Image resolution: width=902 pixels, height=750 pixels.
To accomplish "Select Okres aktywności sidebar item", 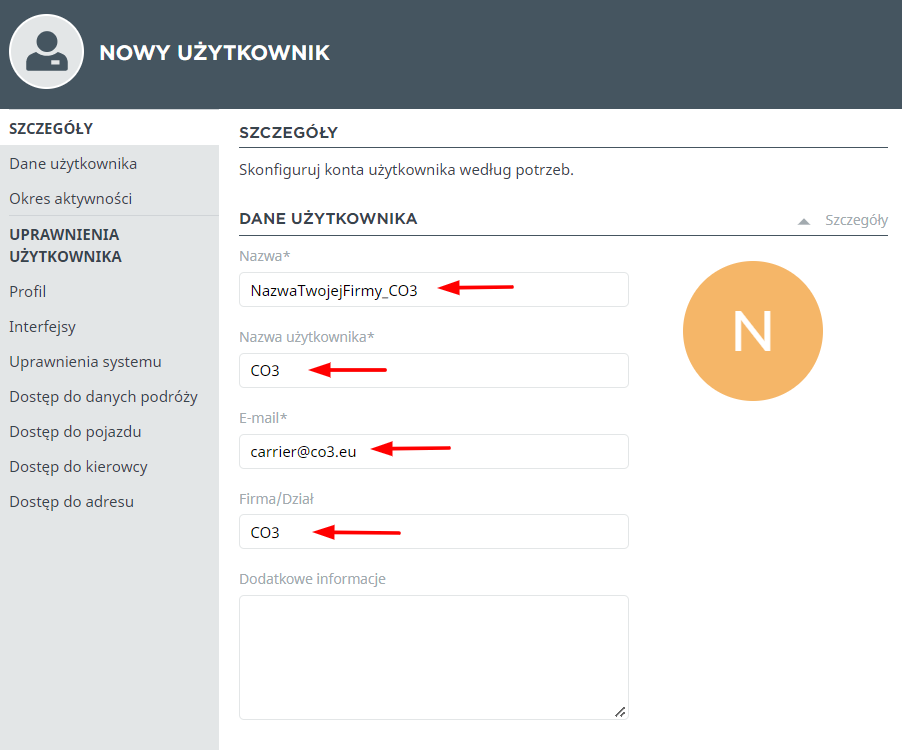I will click(71, 199).
